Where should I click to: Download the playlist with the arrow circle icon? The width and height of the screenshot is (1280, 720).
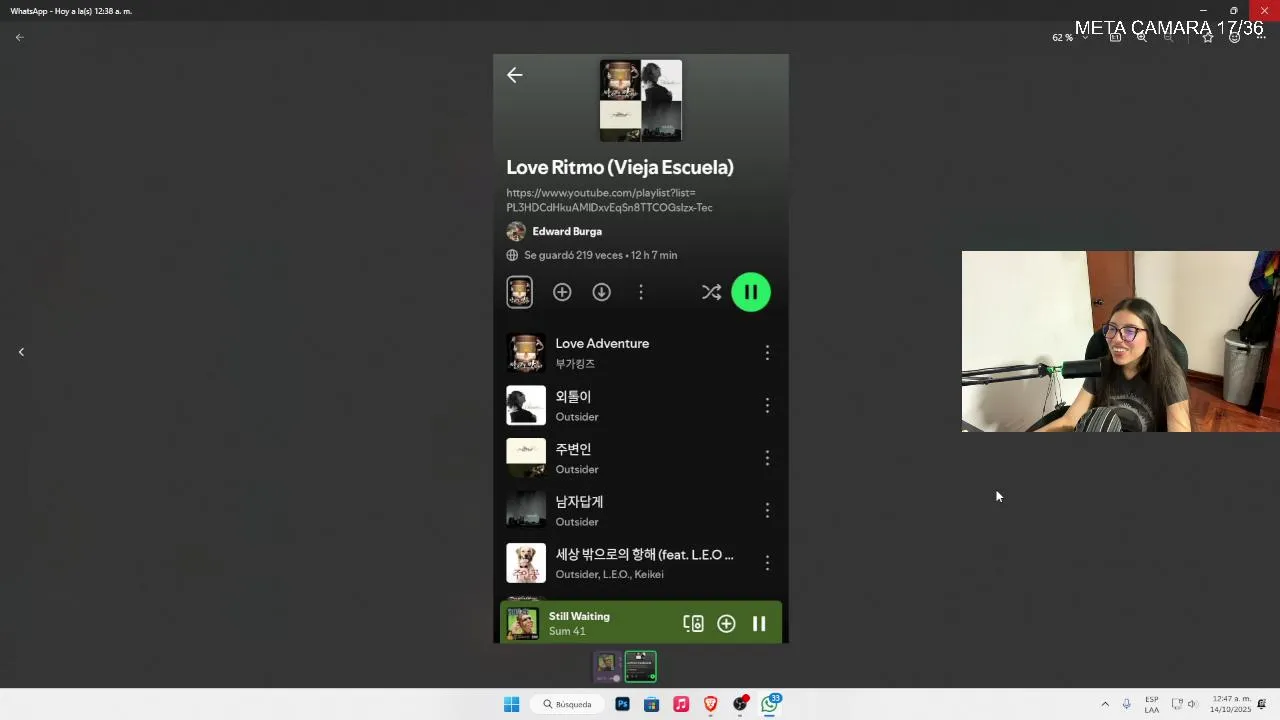point(601,292)
